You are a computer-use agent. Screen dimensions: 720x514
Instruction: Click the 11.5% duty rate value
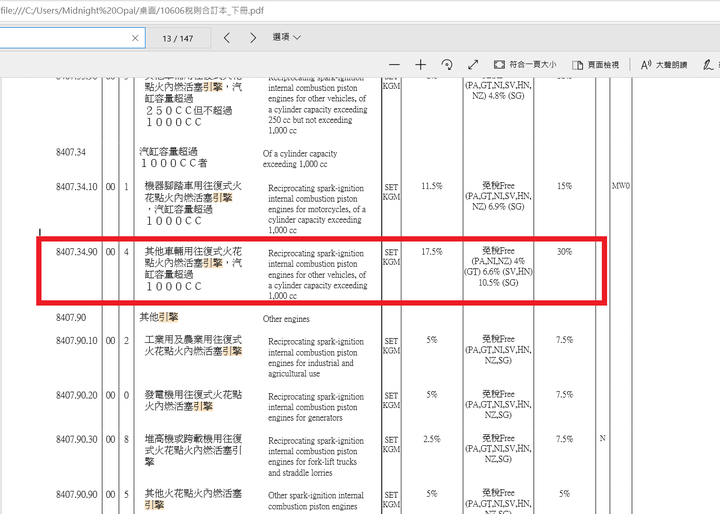click(x=432, y=186)
